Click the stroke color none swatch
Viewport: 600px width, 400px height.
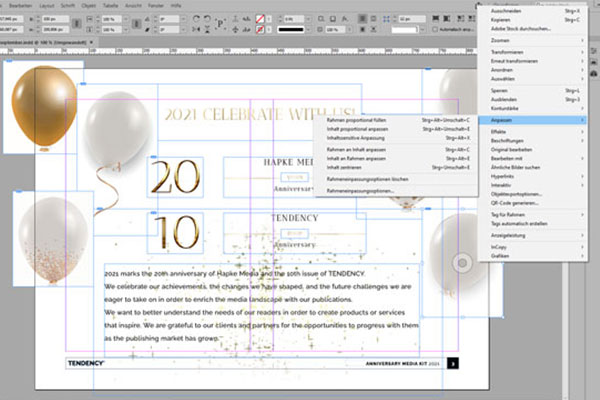click(x=260, y=29)
